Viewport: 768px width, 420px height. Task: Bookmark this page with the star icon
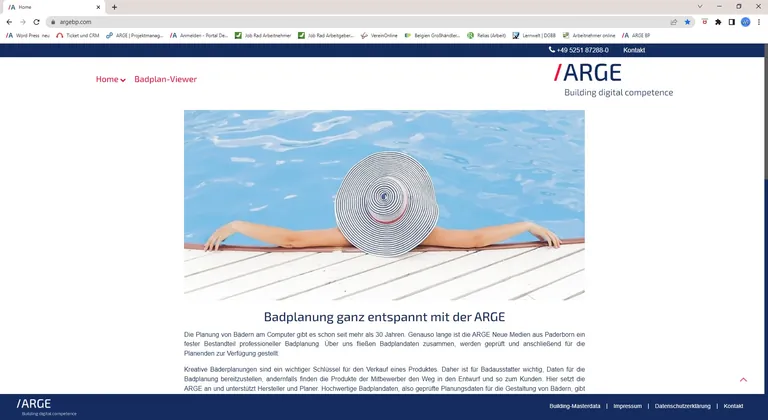pyautogui.click(x=687, y=21)
